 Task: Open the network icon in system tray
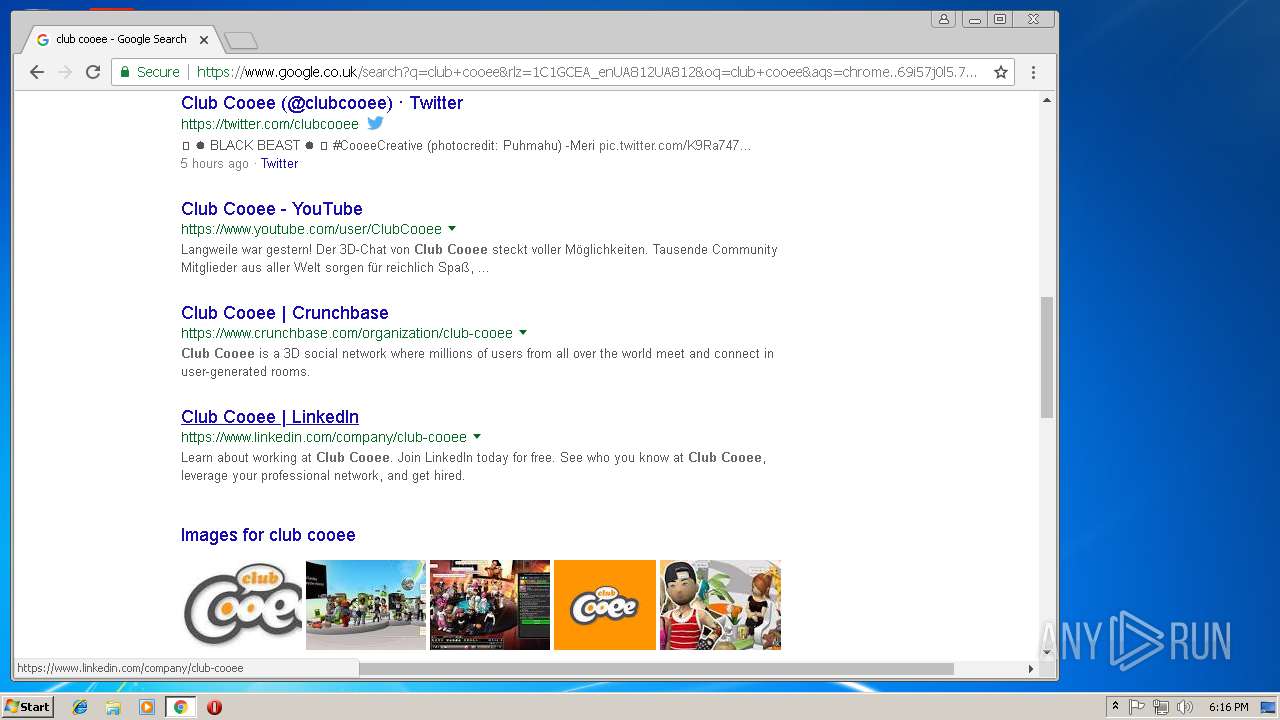click(1161, 707)
